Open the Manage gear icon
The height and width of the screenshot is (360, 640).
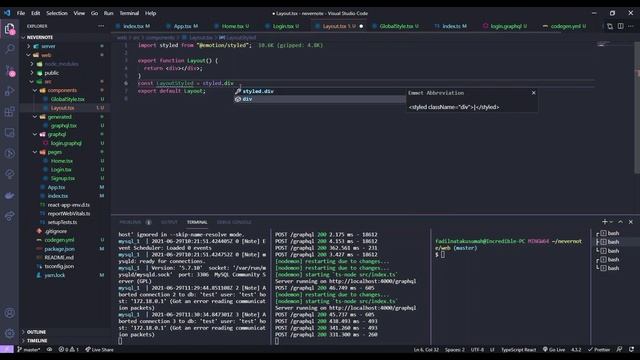pos(9,333)
